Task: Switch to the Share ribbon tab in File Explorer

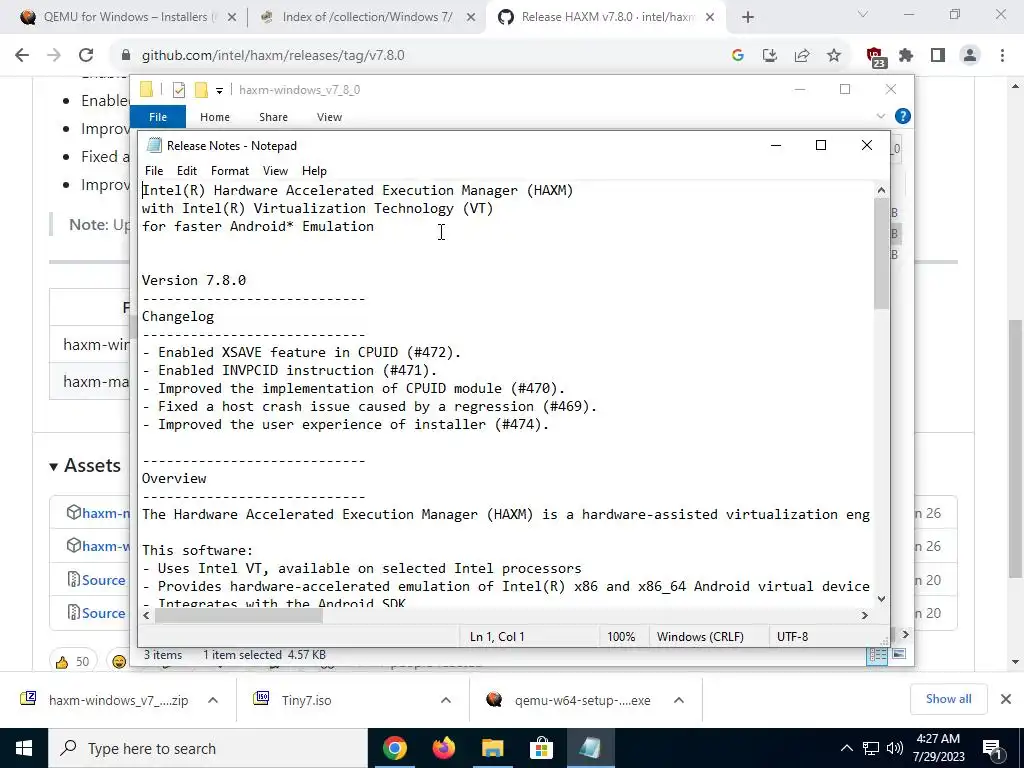Action: click(x=273, y=117)
